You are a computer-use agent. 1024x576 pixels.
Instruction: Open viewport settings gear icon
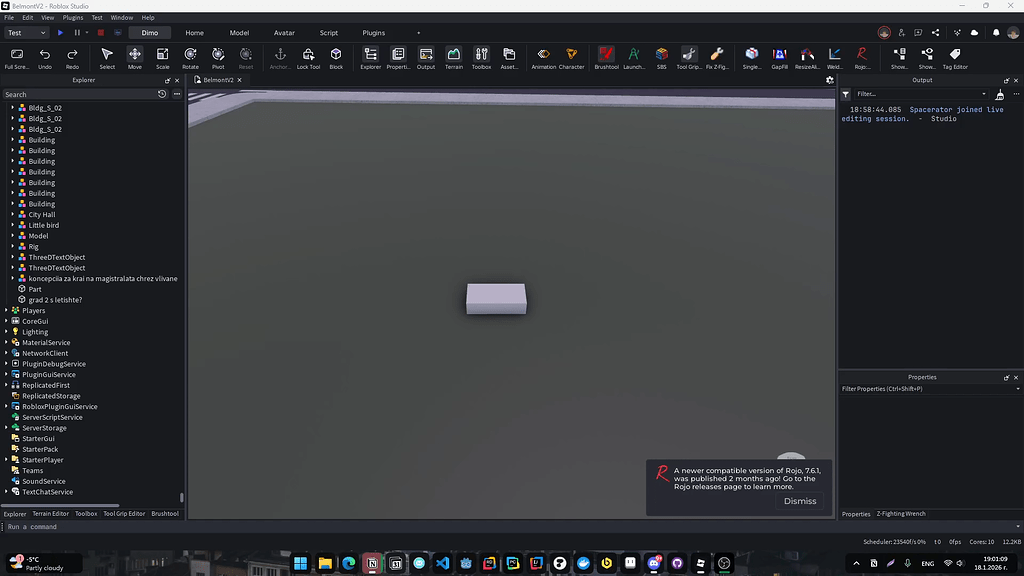tap(829, 80)
